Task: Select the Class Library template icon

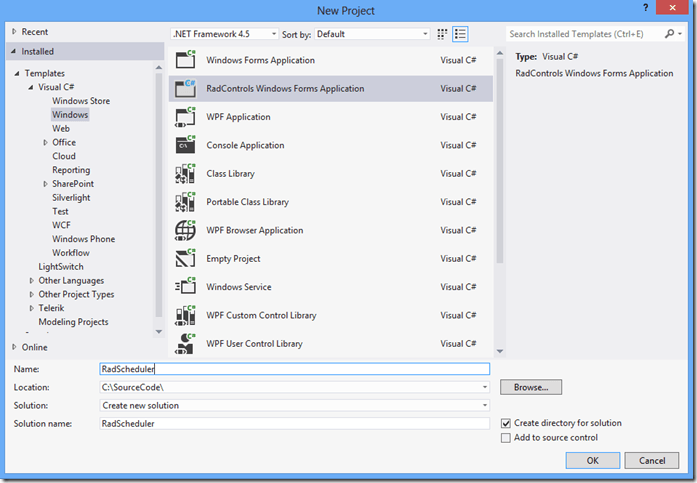Action: point(185,173)
